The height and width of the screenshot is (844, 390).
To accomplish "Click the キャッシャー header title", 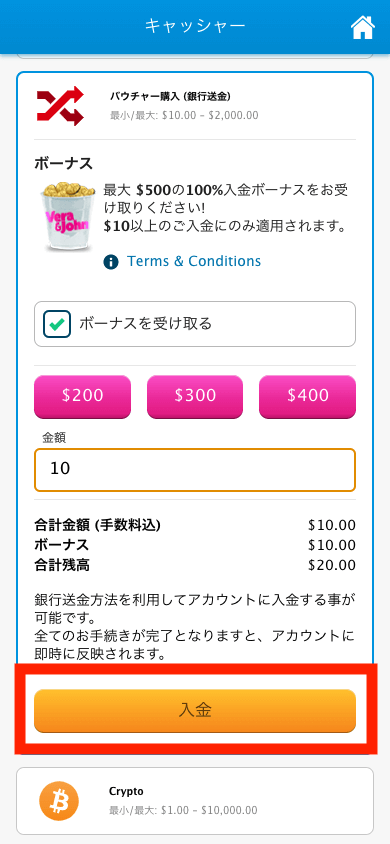I will click(195, 25).
